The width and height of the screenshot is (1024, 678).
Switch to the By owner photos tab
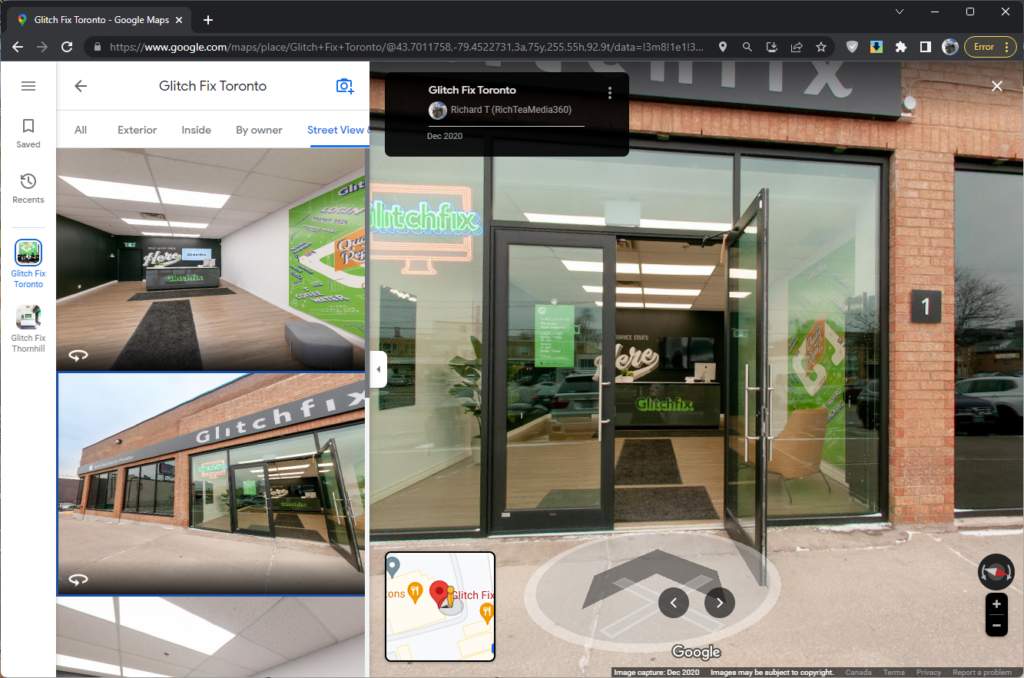click(x=259, y=130)
